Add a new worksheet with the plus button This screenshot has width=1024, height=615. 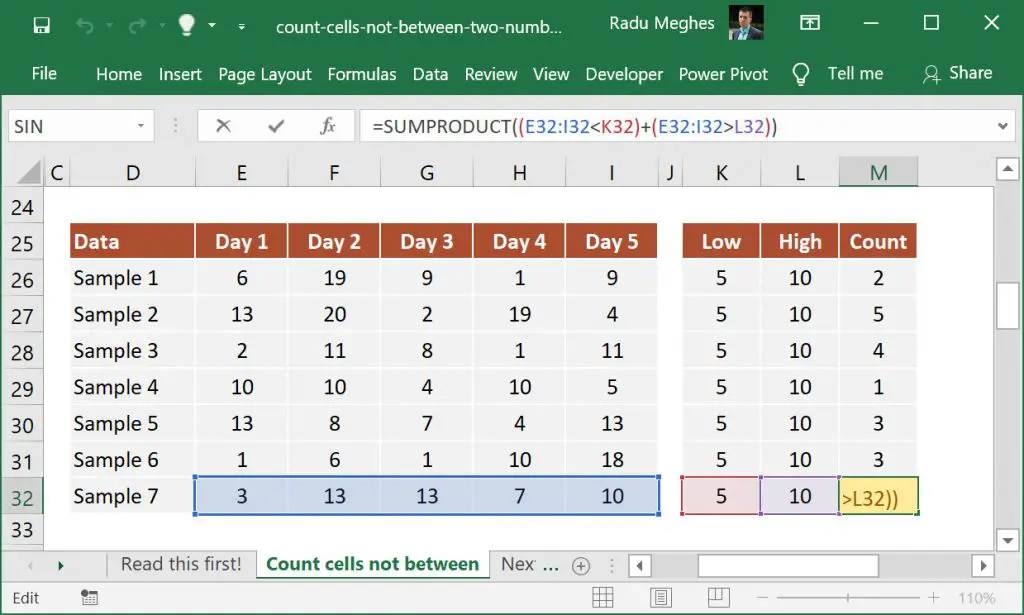point(580,565)
